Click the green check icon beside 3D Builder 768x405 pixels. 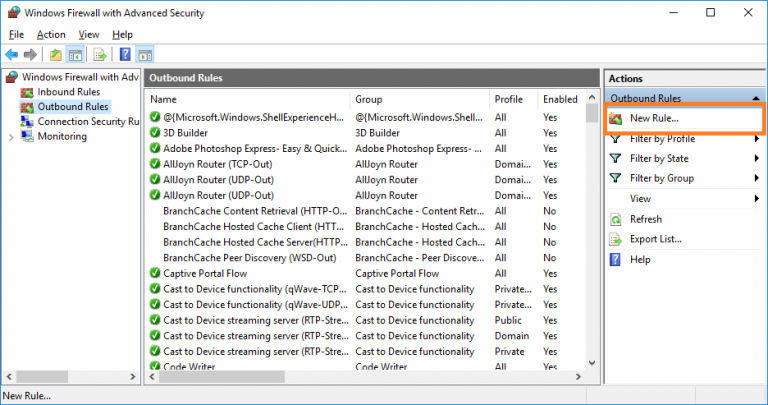point(155,133)
